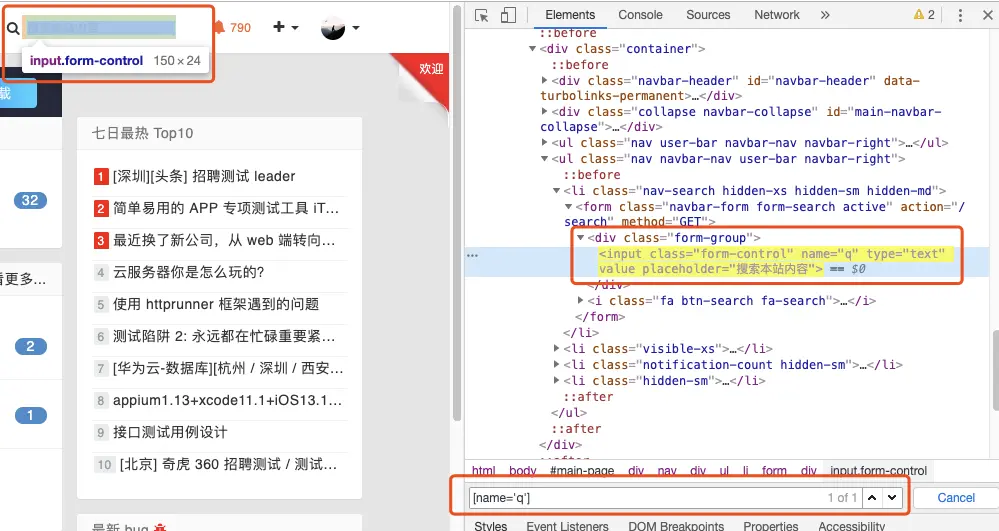Collapse the div form-group node
The width and height of the screenshot is (999, 531).
pos(581,238)
